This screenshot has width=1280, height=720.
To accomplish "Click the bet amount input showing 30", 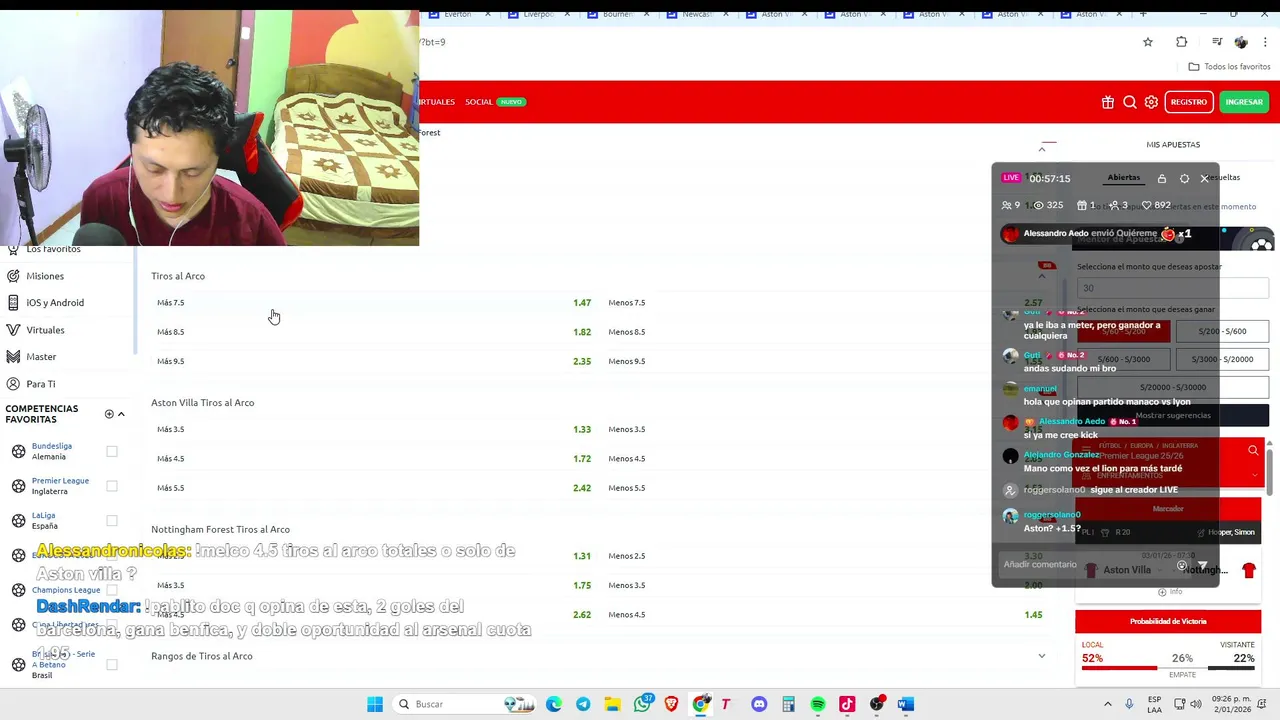I will (x=1173, y=288).
